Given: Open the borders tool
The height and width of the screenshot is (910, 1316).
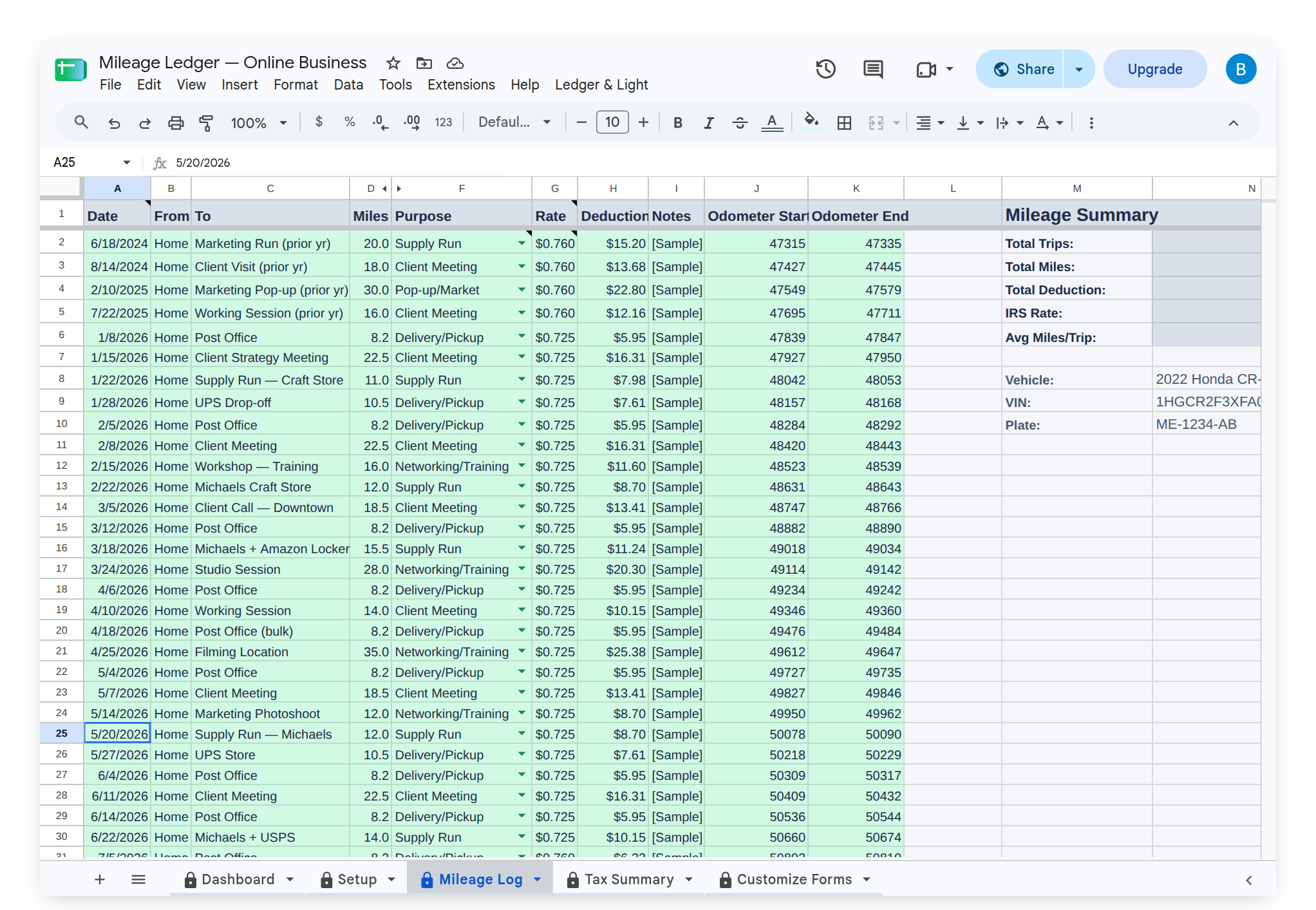Looking at the screenshot, I should click(844, 122).
